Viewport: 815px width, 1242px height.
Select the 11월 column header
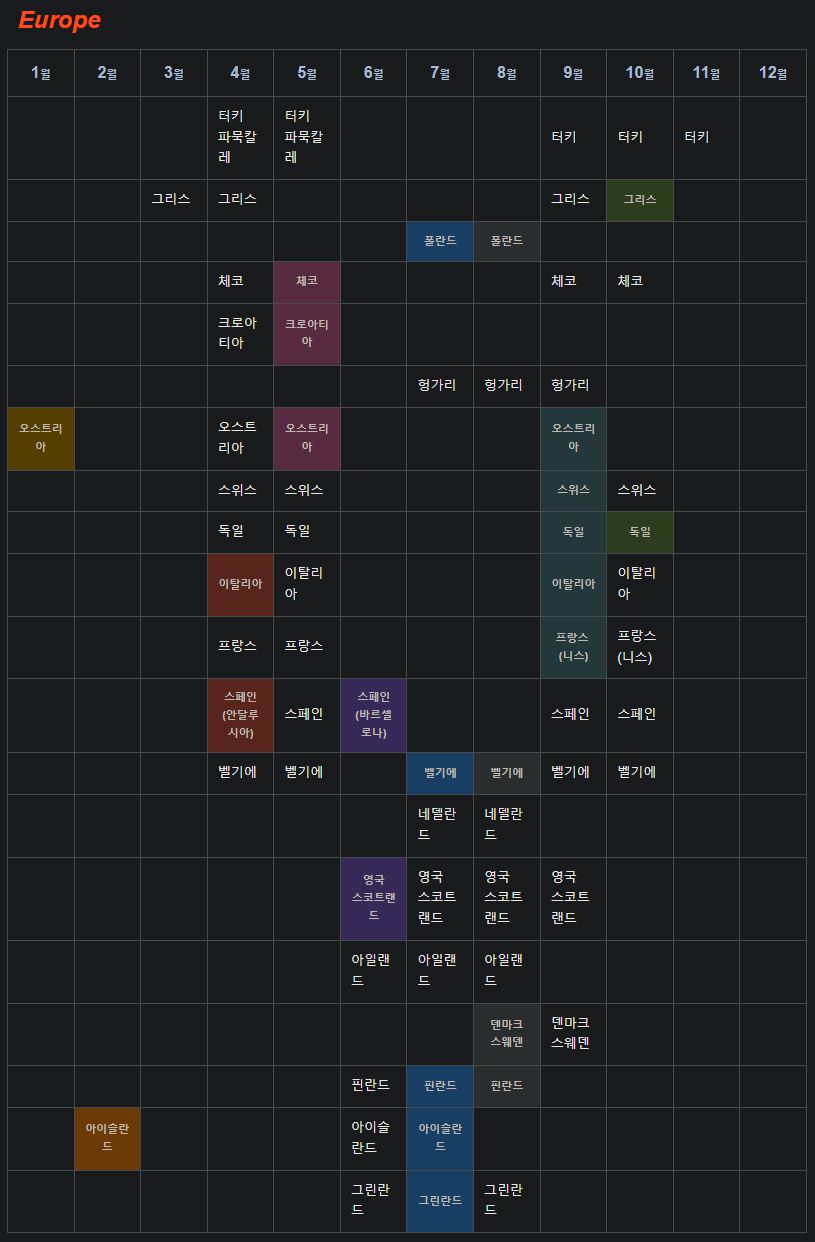706,73
